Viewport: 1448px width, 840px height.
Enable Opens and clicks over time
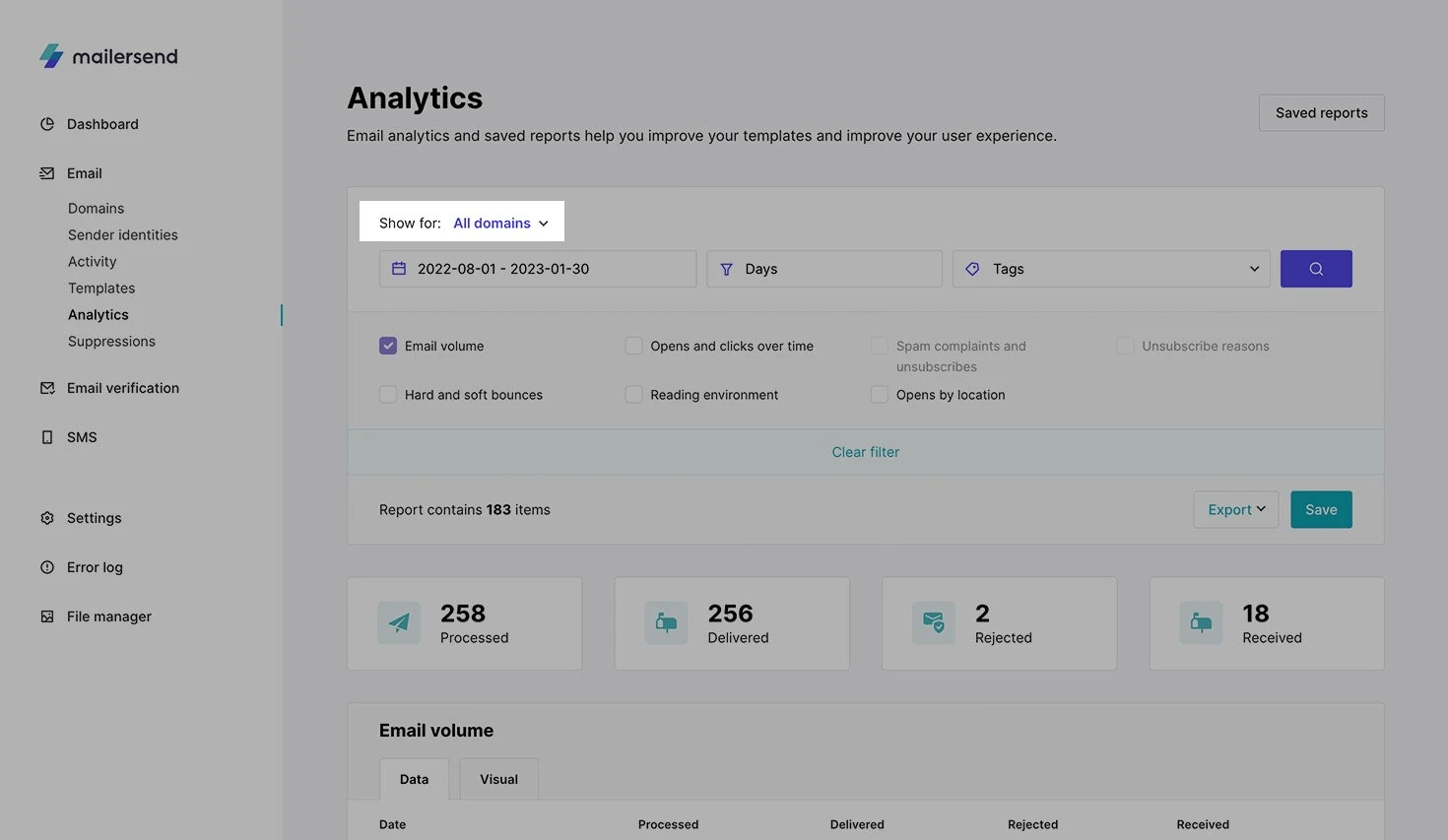point(633,346)
